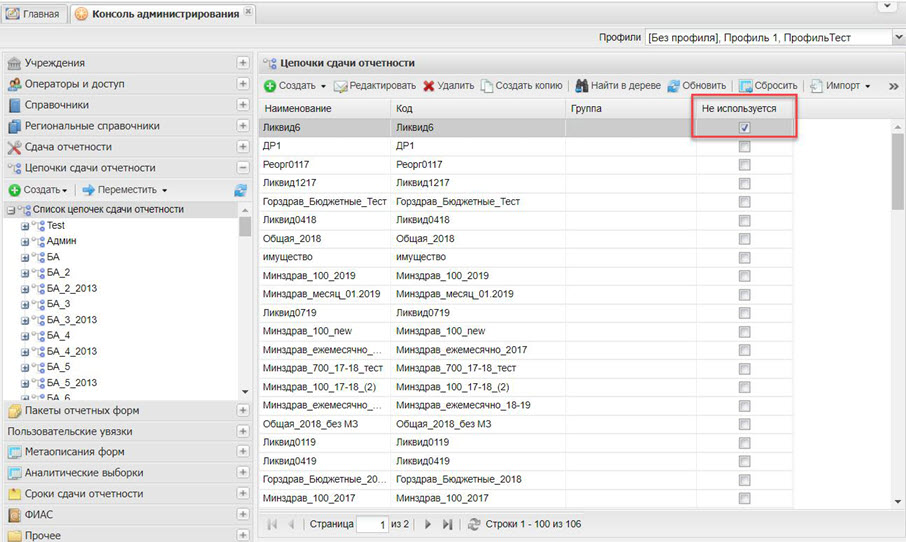Go to next page in pager
The image size is (906, 542).
coord(428,524)
